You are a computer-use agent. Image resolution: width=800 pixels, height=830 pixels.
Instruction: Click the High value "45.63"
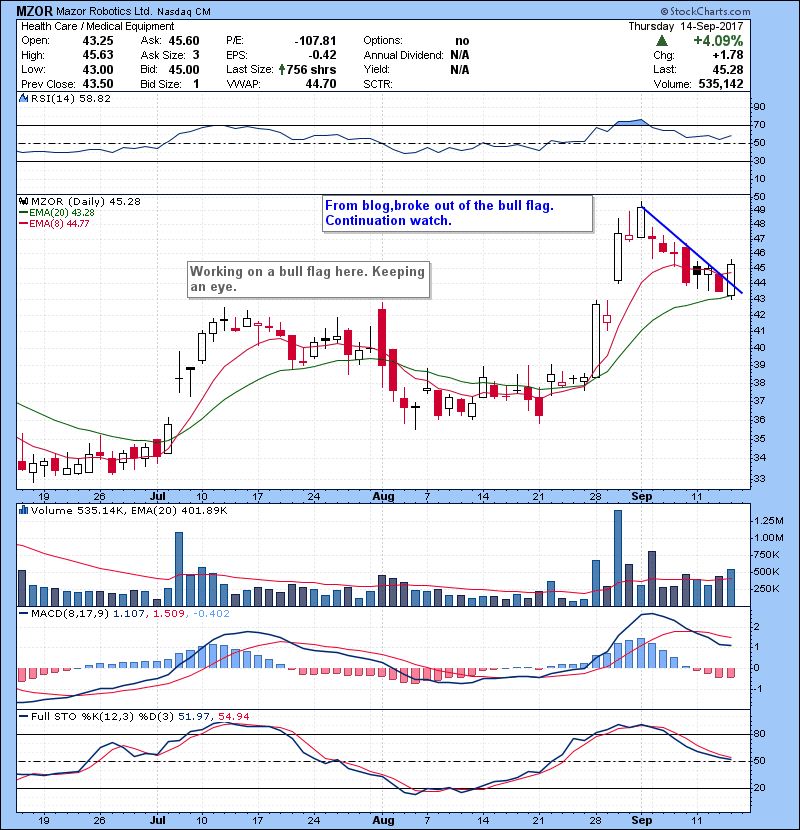coord(98,55)
